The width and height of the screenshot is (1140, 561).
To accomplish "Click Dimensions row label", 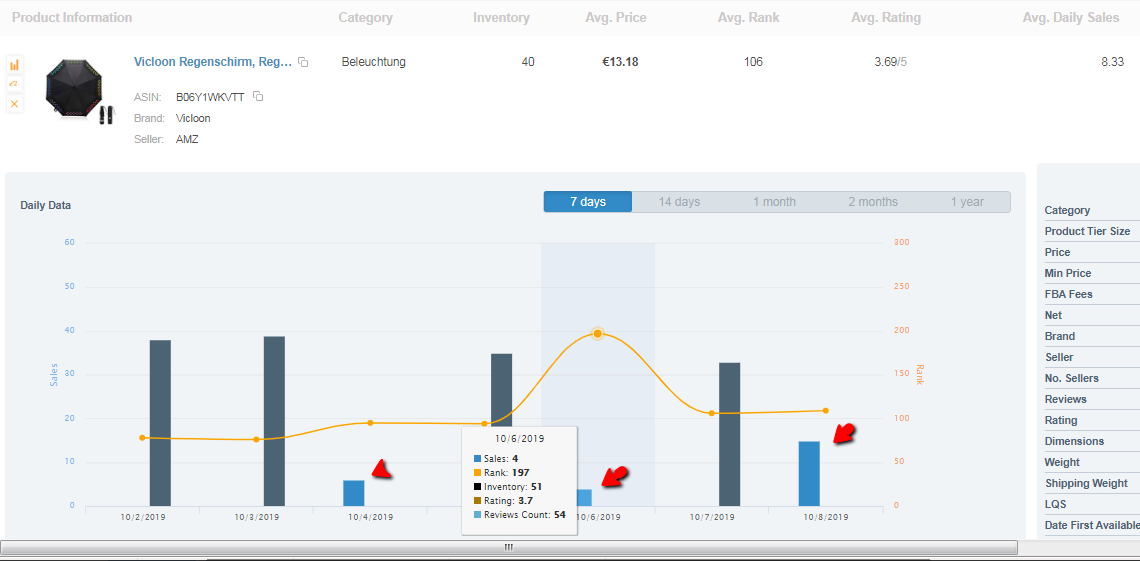I will pyautogui.click(x=1075, y=441).
